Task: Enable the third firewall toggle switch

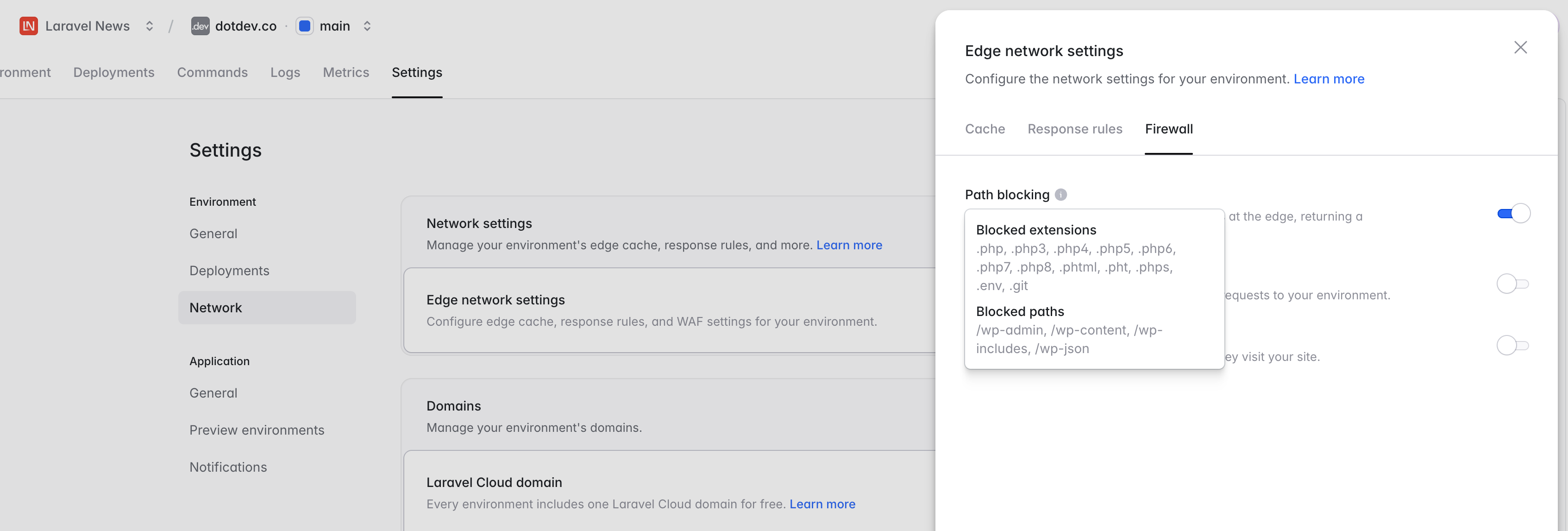Action: pos(1512,345)
